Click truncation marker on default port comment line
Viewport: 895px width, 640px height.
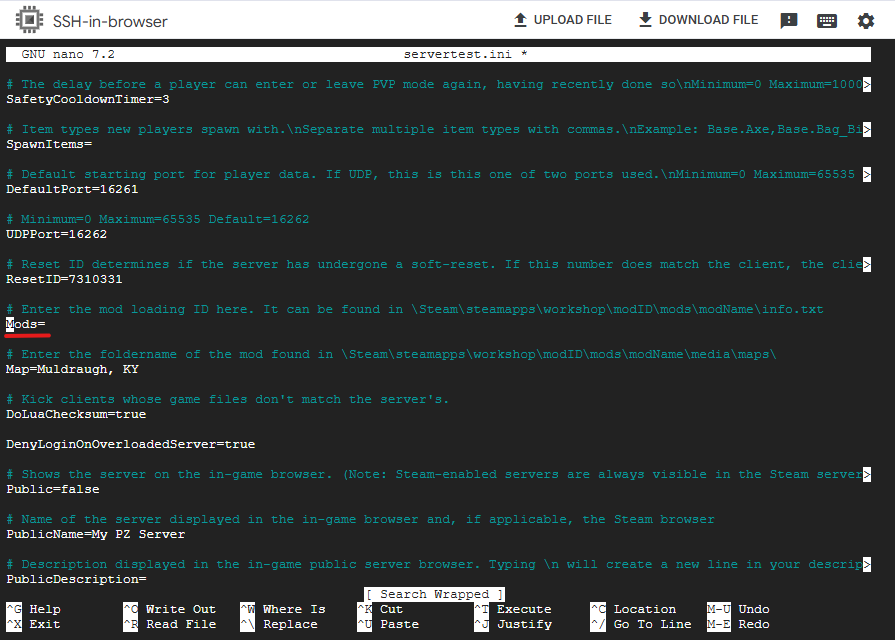(x=867, y=174)
